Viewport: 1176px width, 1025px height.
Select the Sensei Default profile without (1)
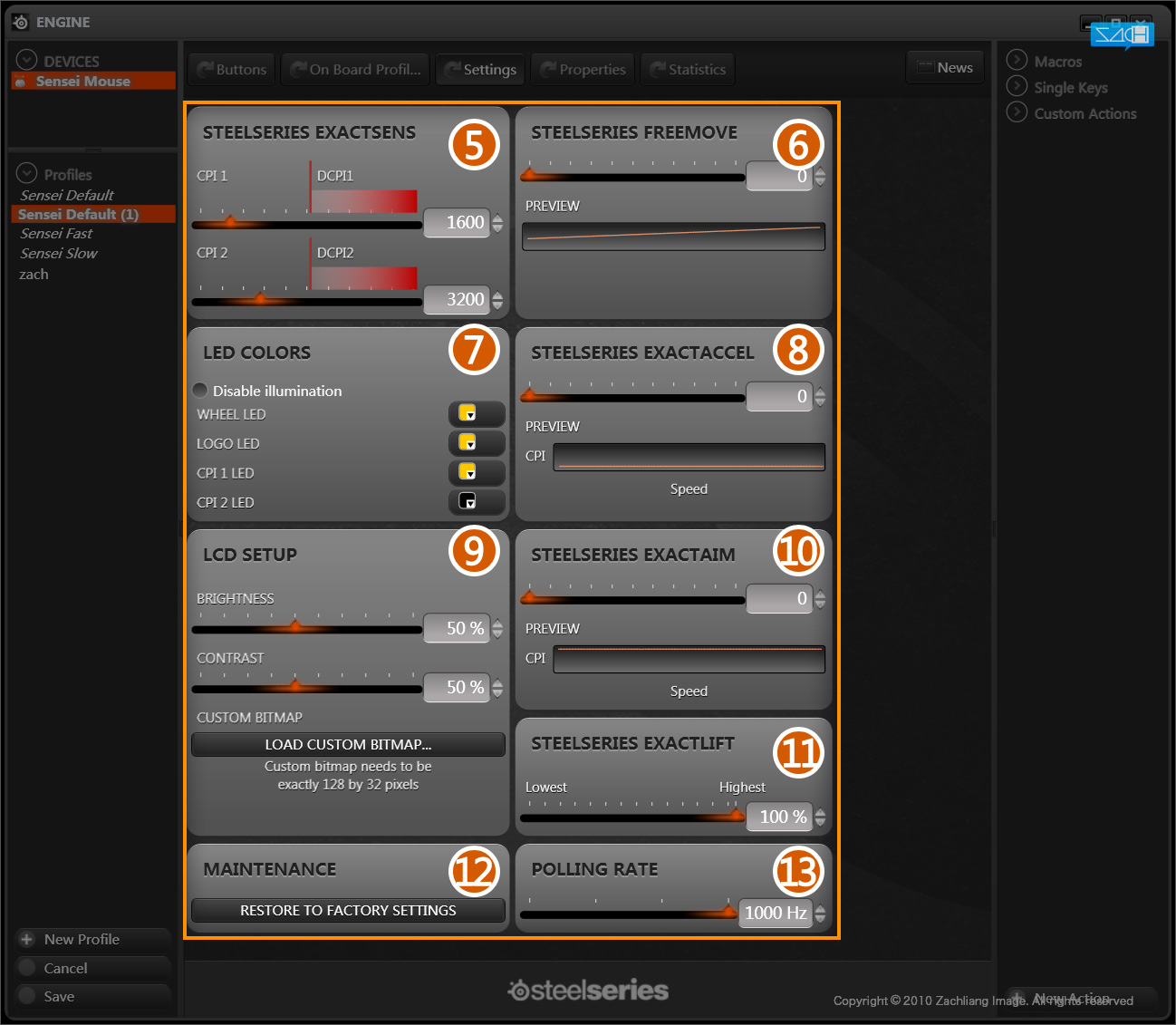point(67,195)
